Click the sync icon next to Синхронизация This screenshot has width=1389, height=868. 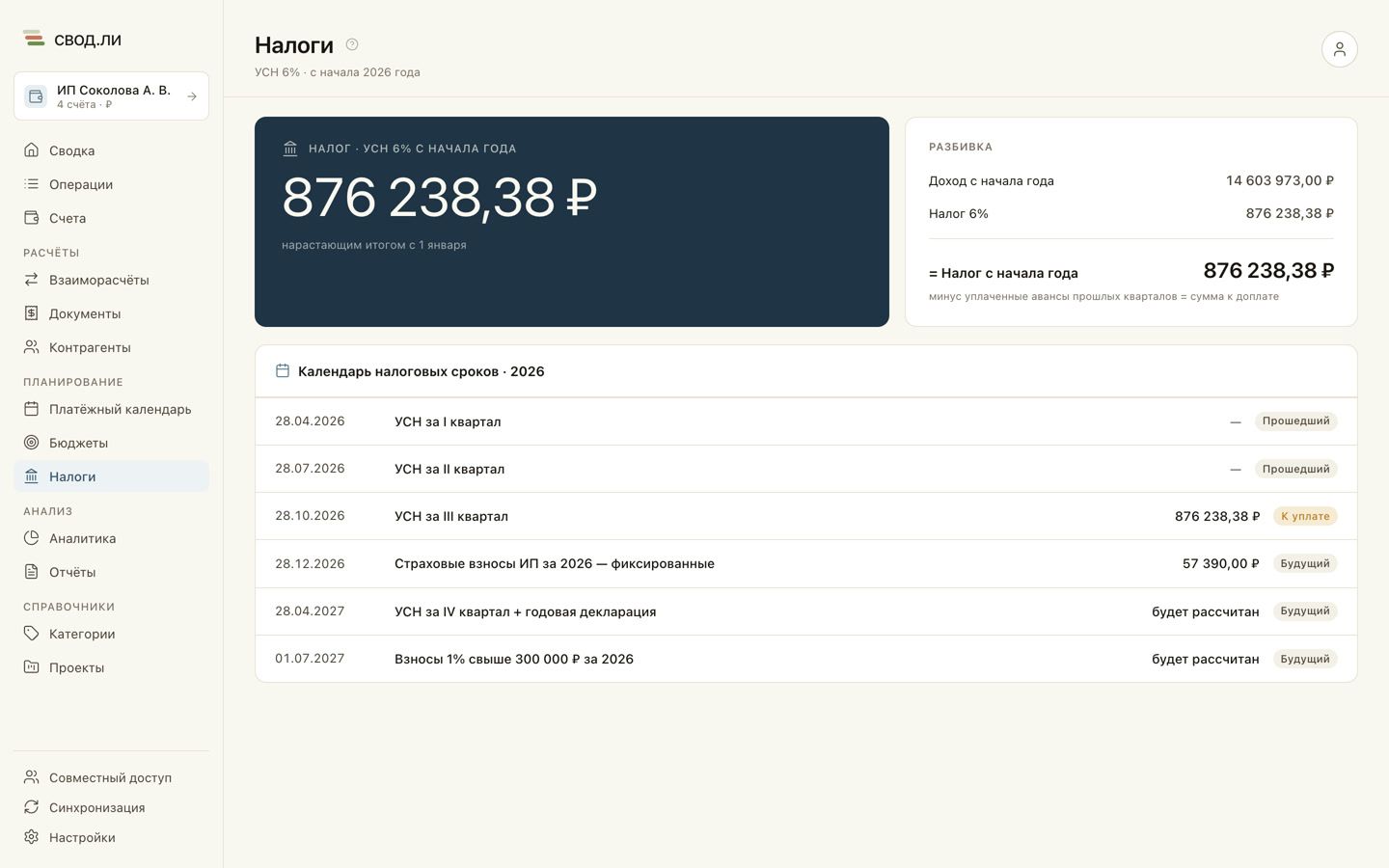[32, 807]
